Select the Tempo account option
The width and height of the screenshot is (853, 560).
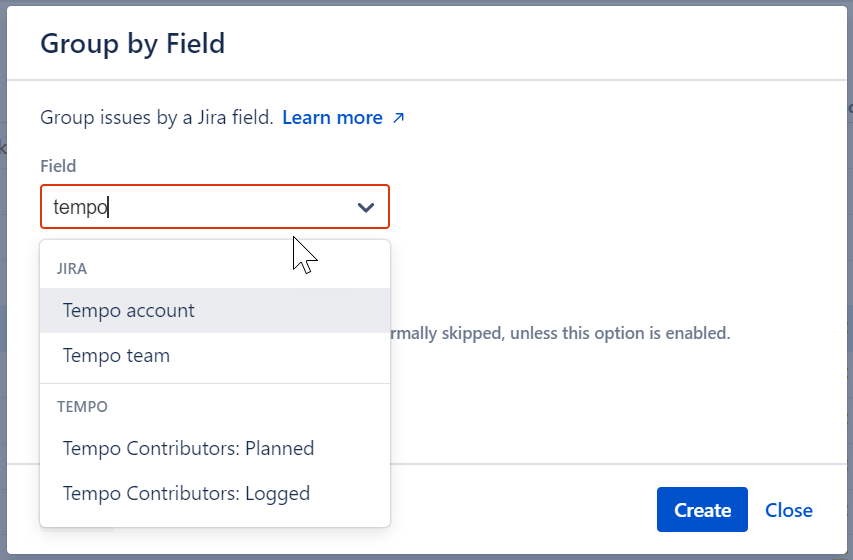click(129, 310)
